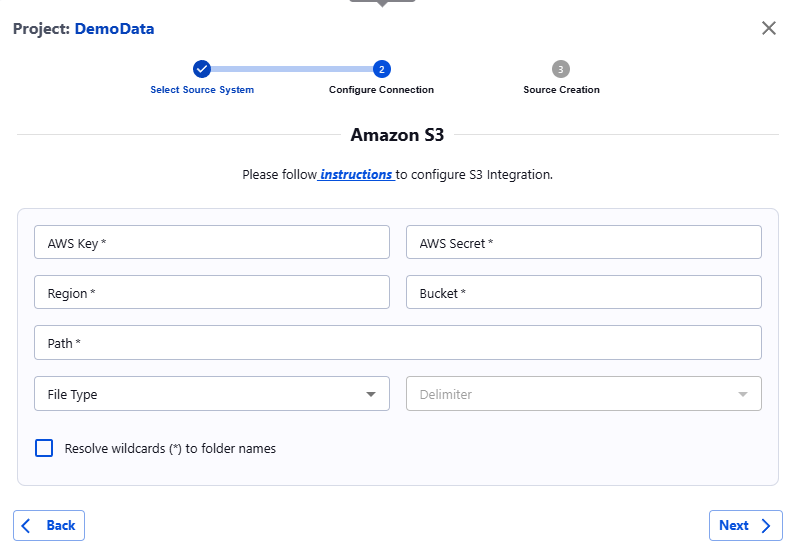Select the Configure Connection step label

[x=381, y=90]
